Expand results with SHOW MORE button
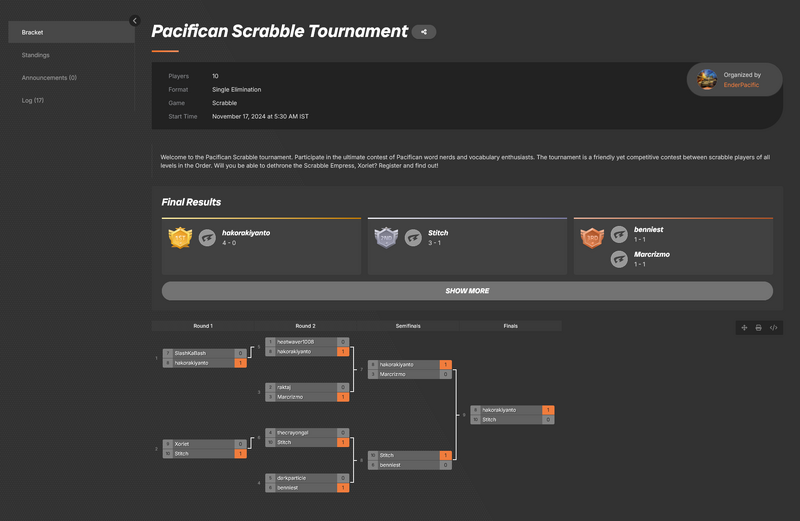 [x=467, y=291]
